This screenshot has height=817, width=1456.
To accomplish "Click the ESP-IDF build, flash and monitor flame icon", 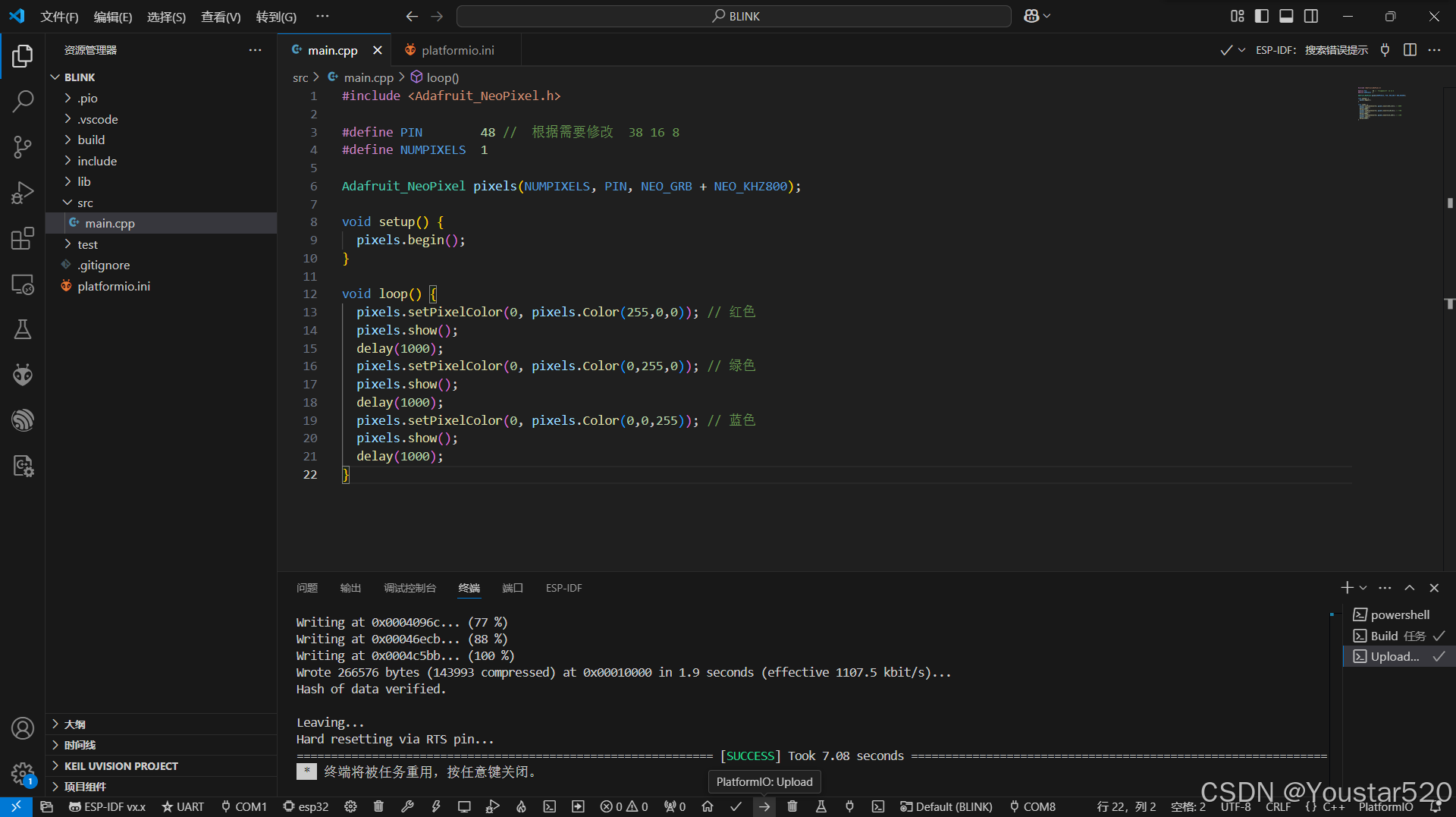I will (x=521, y=807).
